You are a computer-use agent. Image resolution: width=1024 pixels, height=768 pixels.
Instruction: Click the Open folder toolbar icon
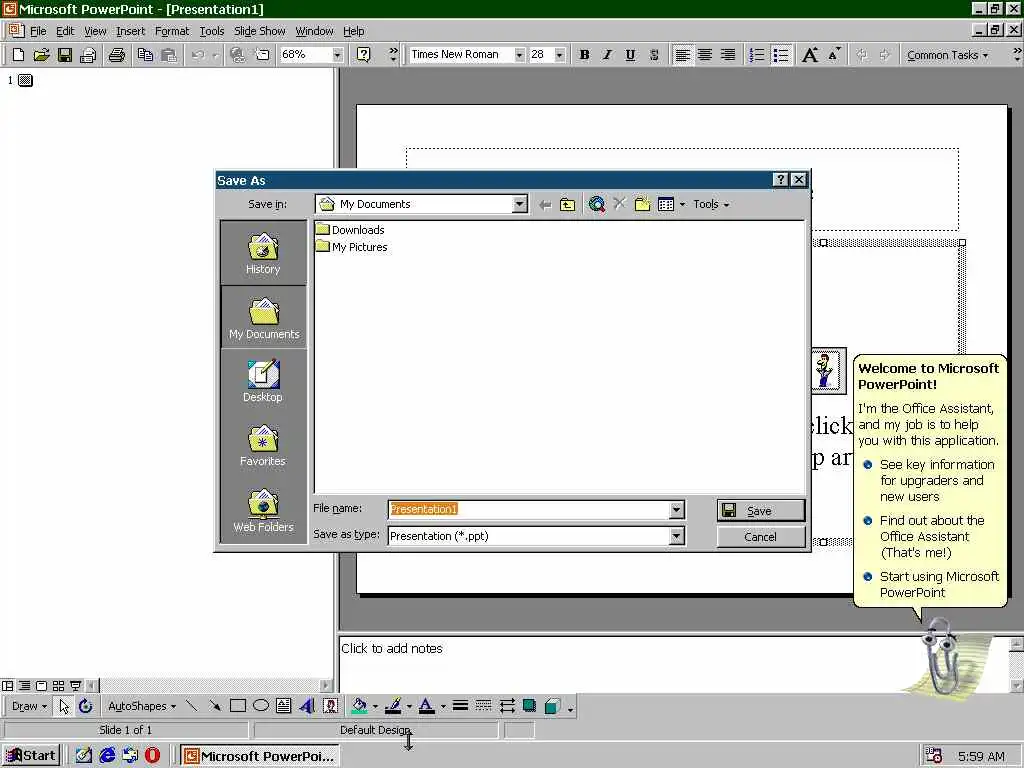(41, 55)
